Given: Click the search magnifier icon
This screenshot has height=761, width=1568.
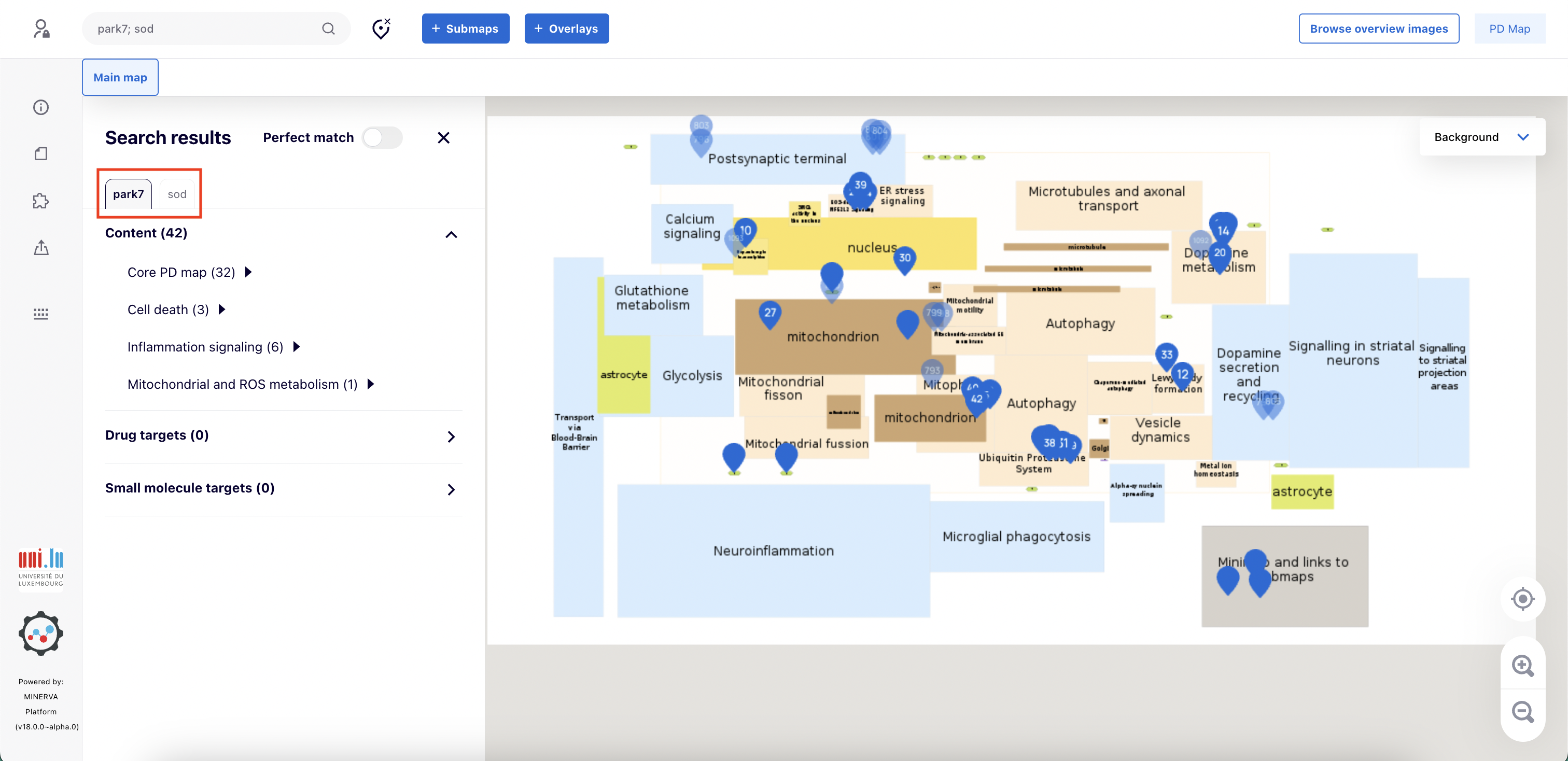Looking at the screenshot, I should pyautogui.click(x=328, y=29).
